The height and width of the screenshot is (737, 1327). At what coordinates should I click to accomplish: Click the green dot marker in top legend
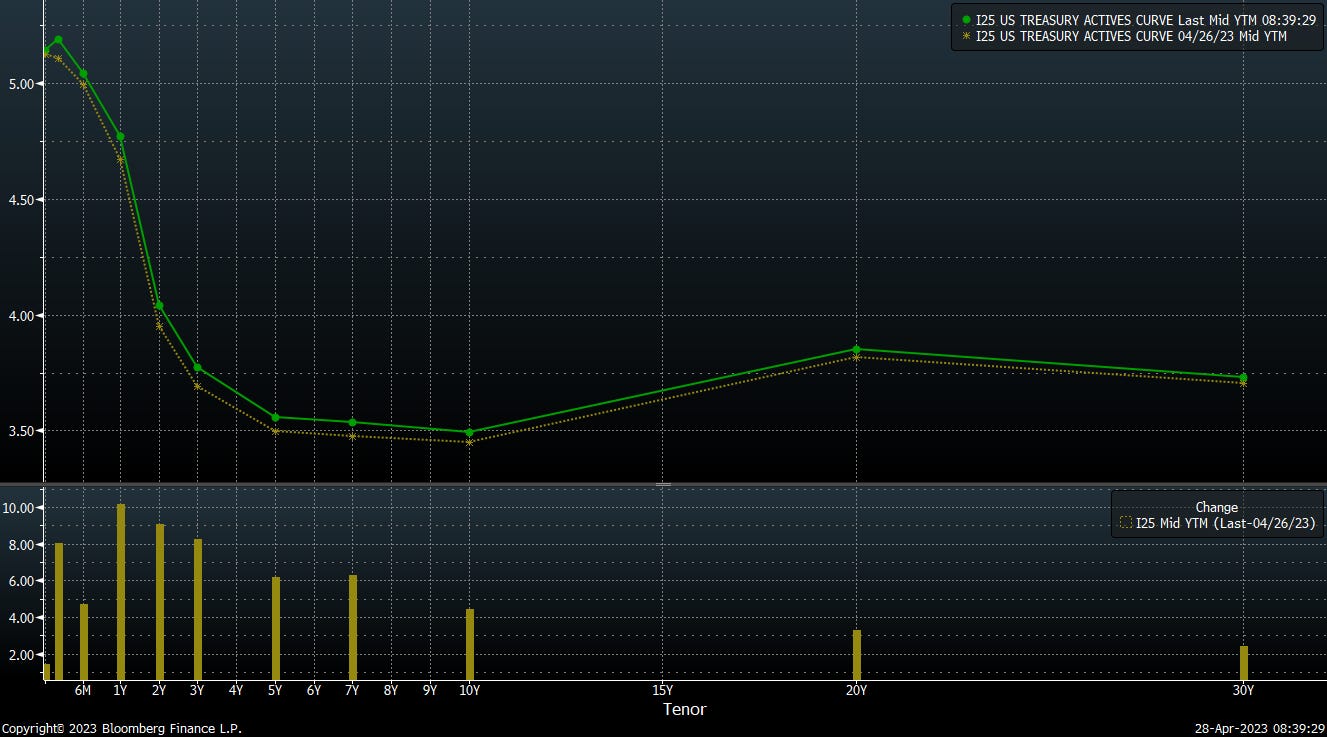[x=966, y=20]
